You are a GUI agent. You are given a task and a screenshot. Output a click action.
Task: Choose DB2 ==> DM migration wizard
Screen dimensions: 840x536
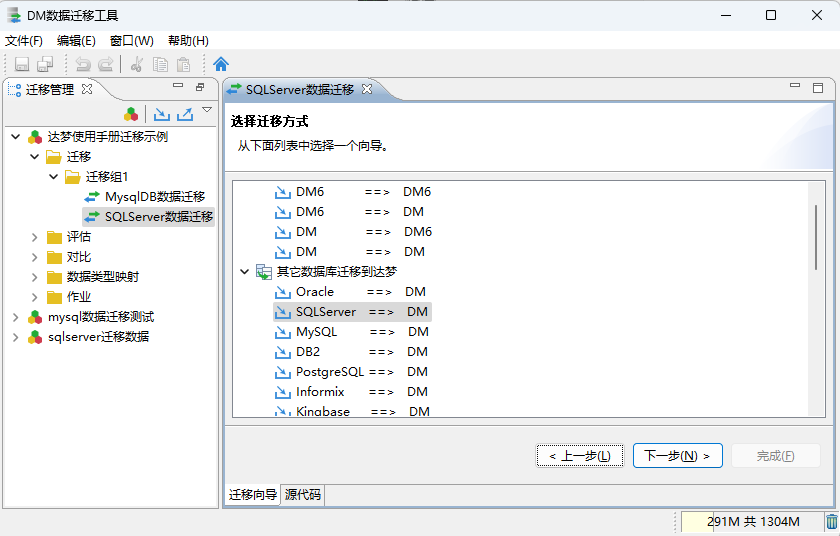click(x=351, y=352)
